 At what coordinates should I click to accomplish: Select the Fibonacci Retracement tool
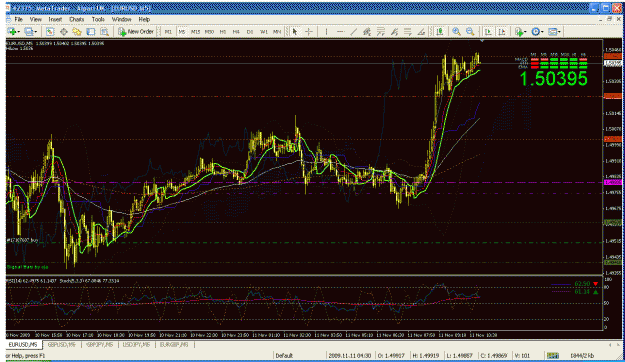[381, 31]
